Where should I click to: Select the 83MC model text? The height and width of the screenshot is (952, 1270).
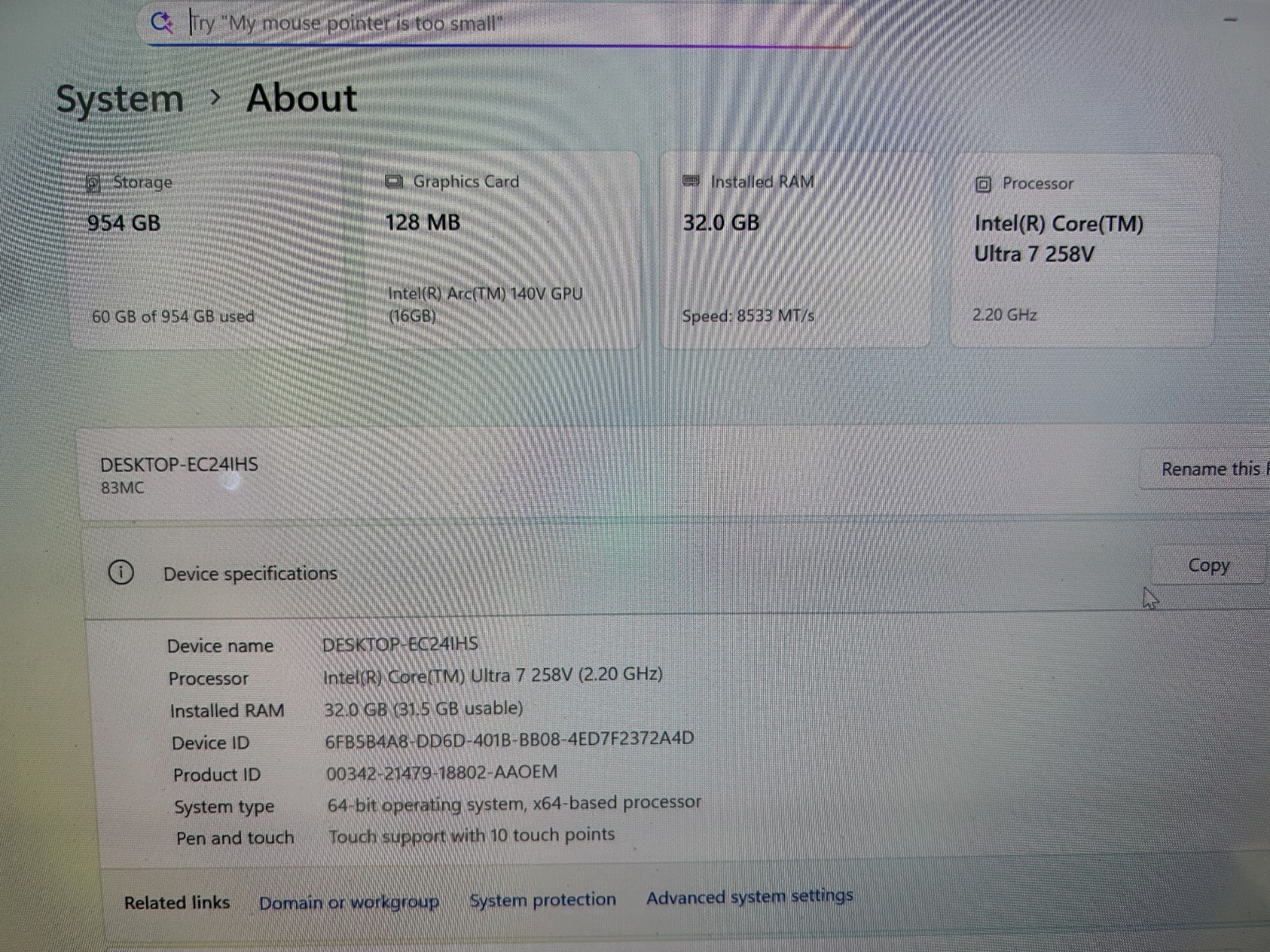pyautogui.click(x=122, y=488)
